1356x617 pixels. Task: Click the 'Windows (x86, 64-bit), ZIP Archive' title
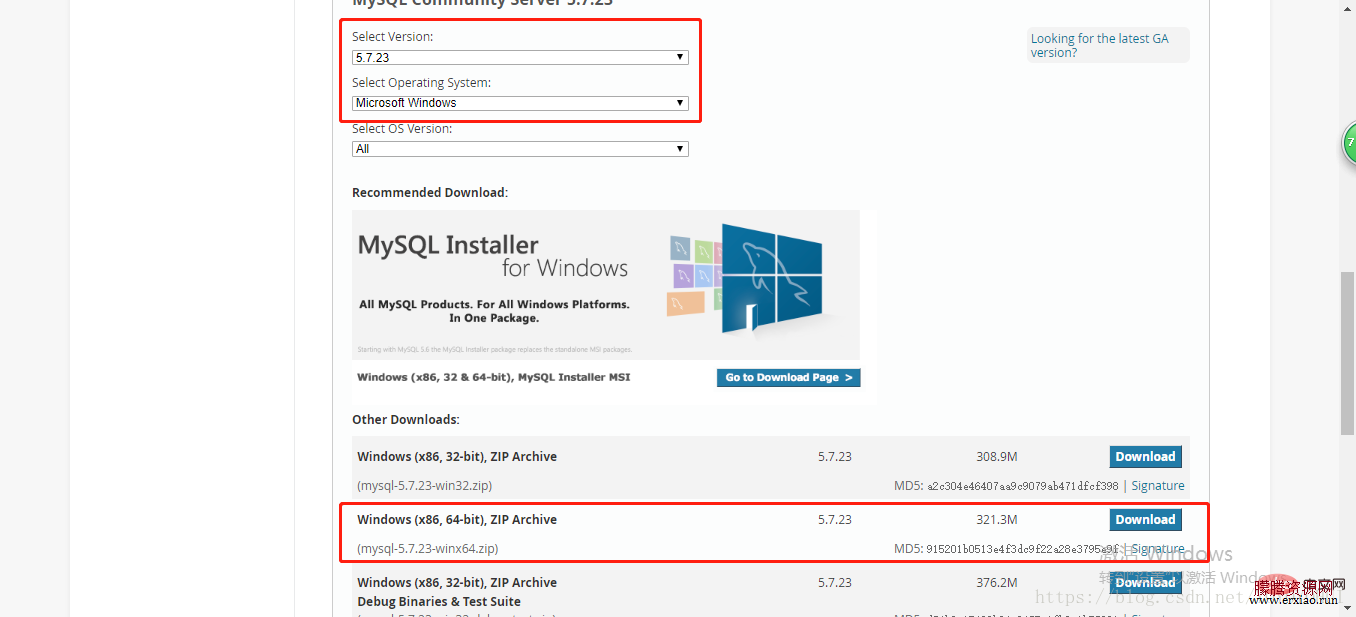tap(457, 520)
